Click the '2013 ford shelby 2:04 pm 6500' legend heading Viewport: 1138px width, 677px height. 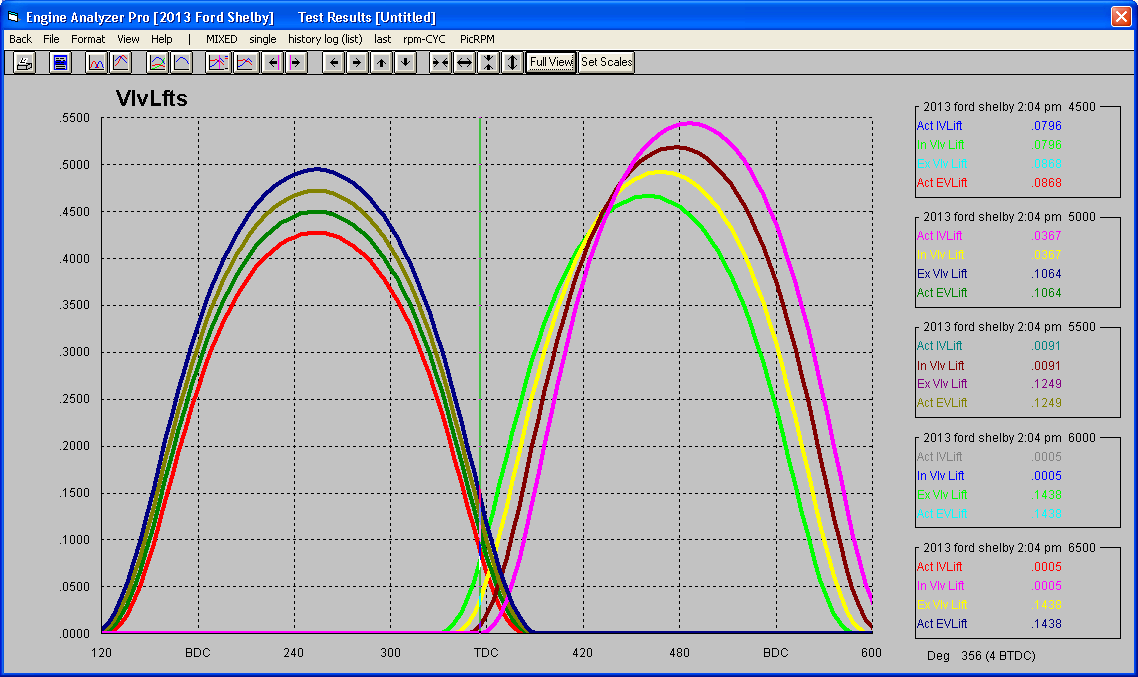point(1010,548)
